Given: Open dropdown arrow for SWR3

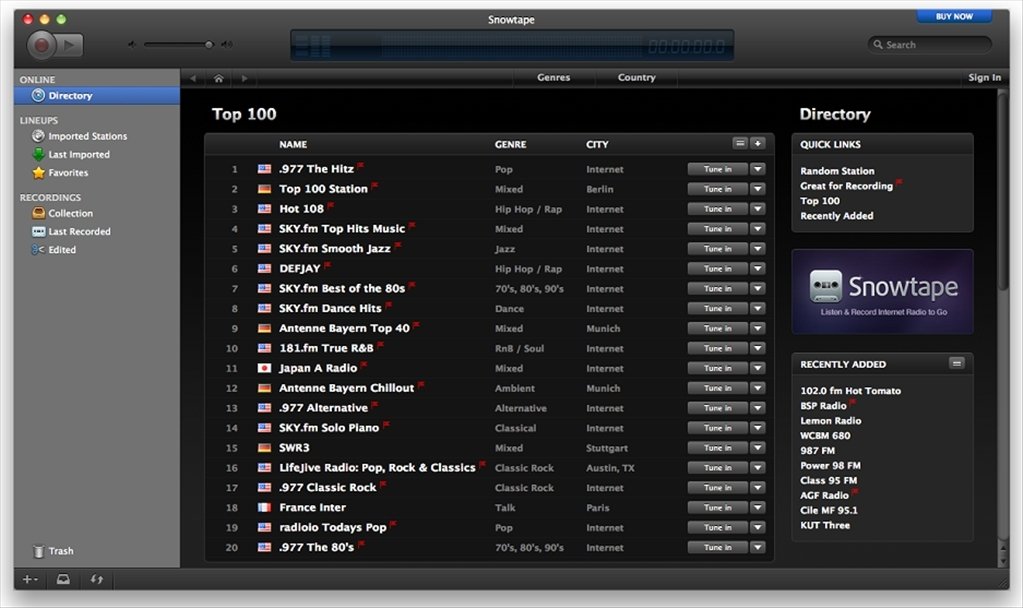Looking at the screenshot, I should coord(757,448).
